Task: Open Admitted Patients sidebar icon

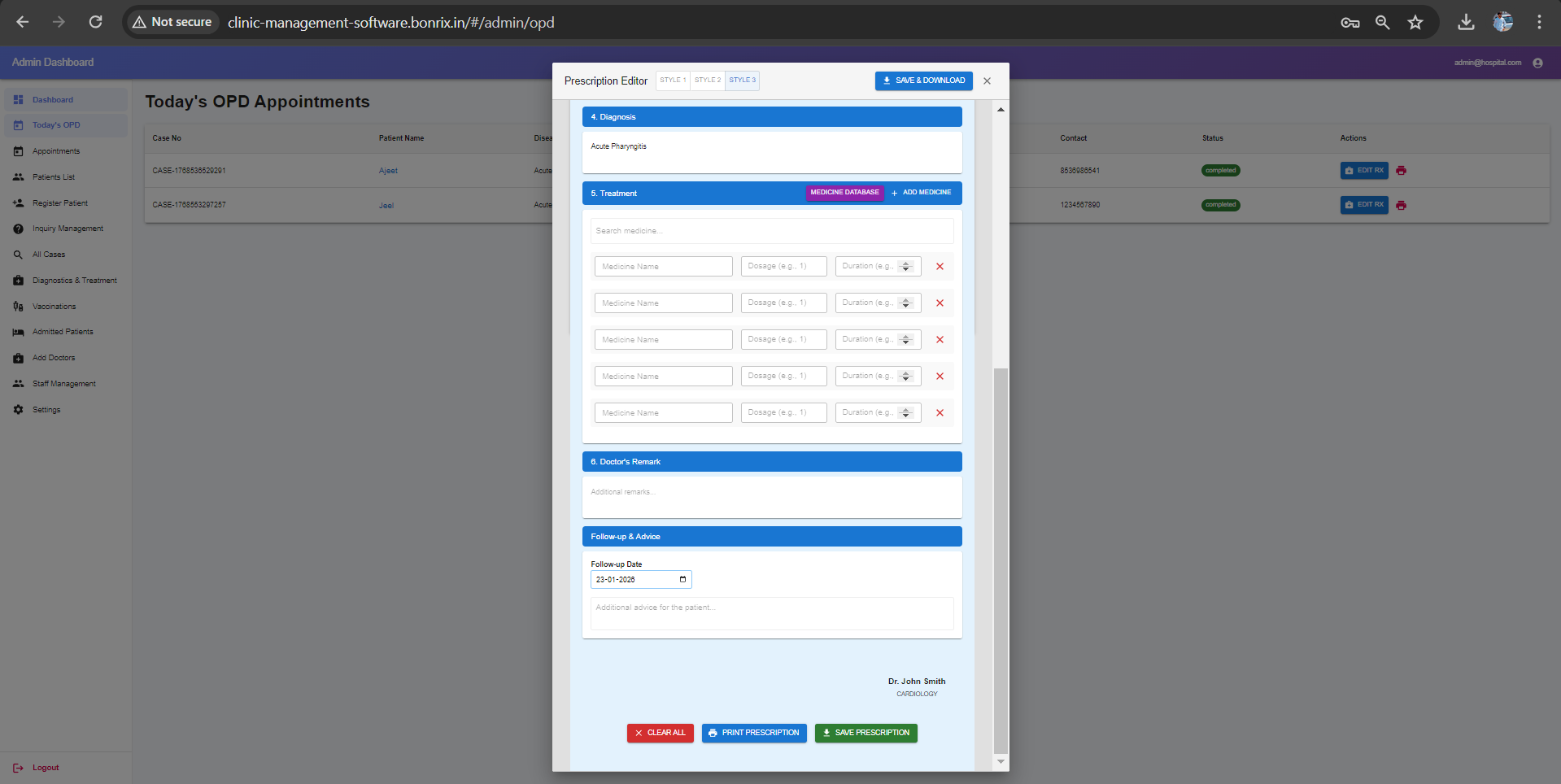Action: [x=18, y=332]
